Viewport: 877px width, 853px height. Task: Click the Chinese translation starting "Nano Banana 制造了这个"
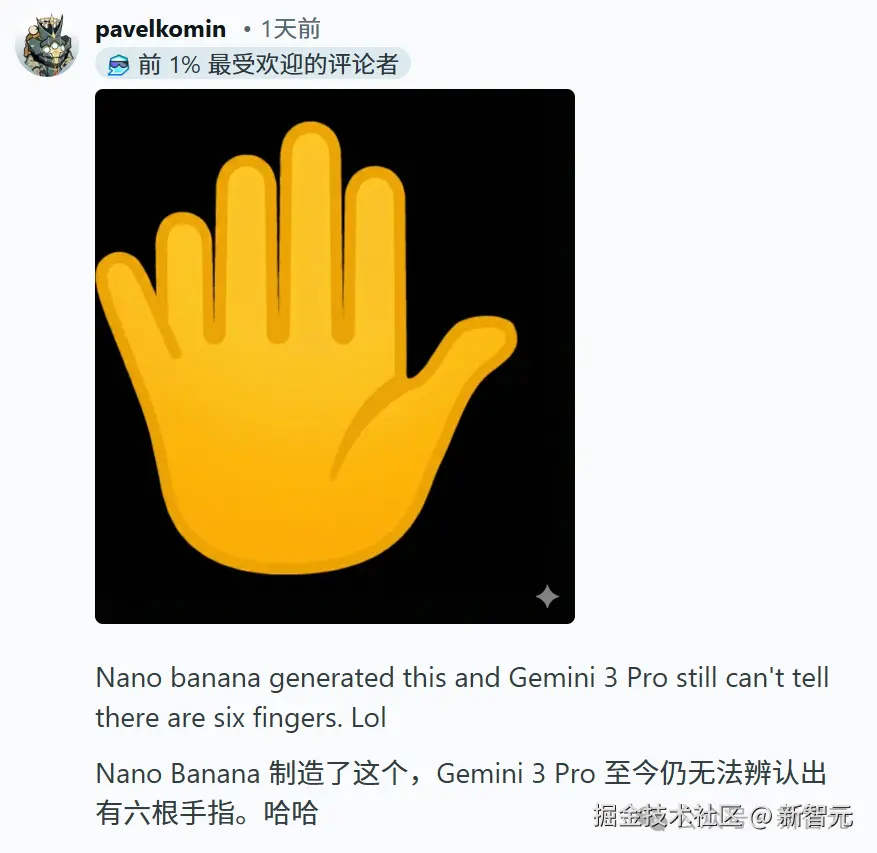click(x=461, y=793)
